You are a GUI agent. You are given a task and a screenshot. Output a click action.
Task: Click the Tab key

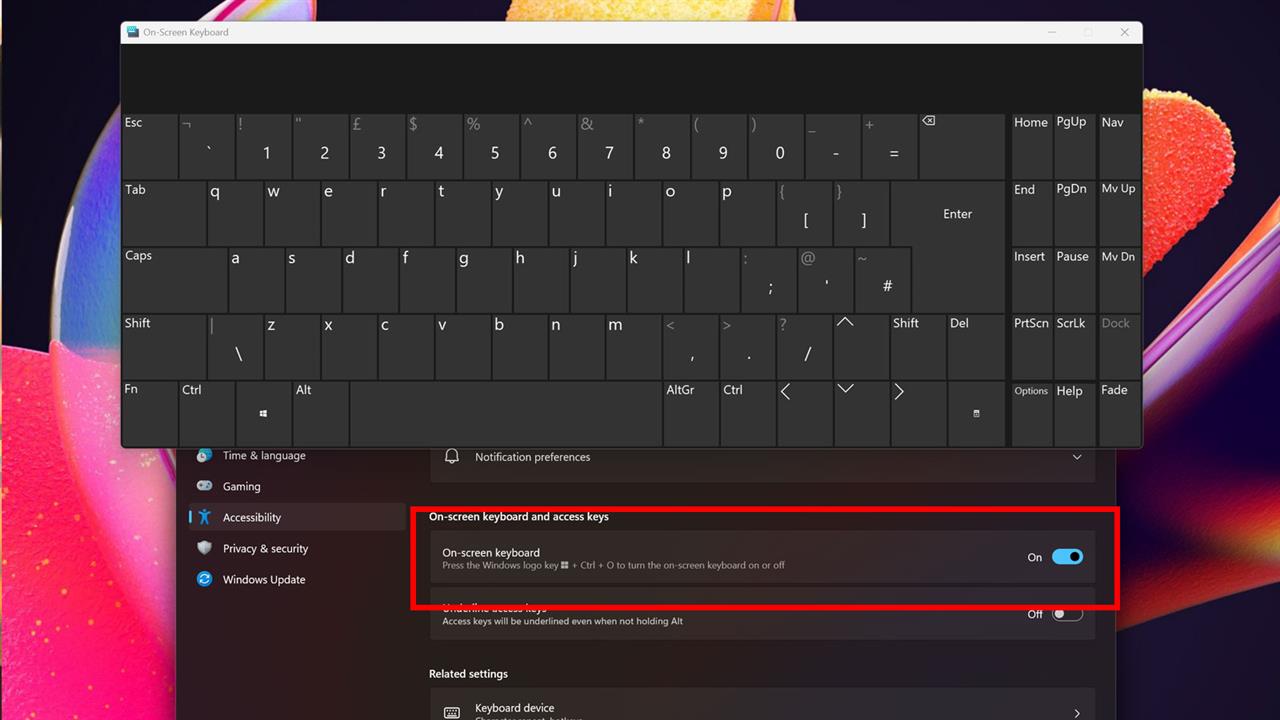click(164, 213)
